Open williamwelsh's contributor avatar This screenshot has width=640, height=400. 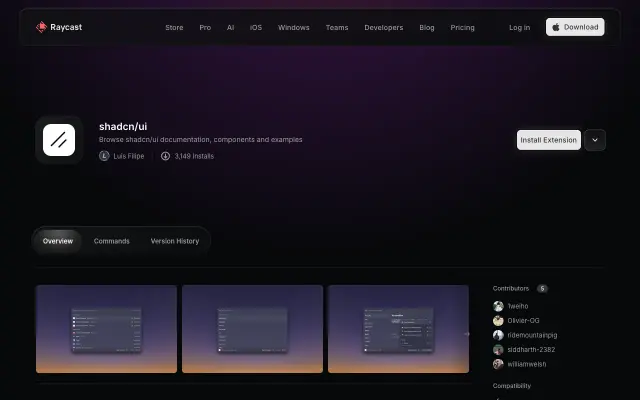498,364
